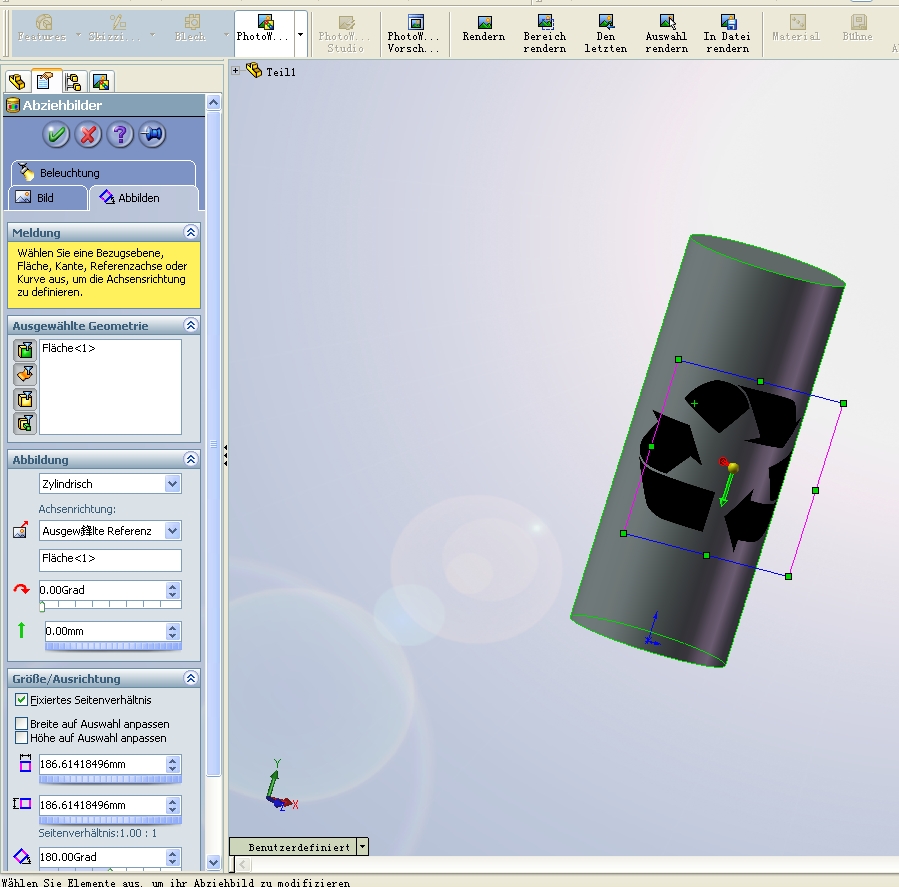Collapse the Abbildung section
This screenshot has width=899, height=887.
[x=191, y=459]
